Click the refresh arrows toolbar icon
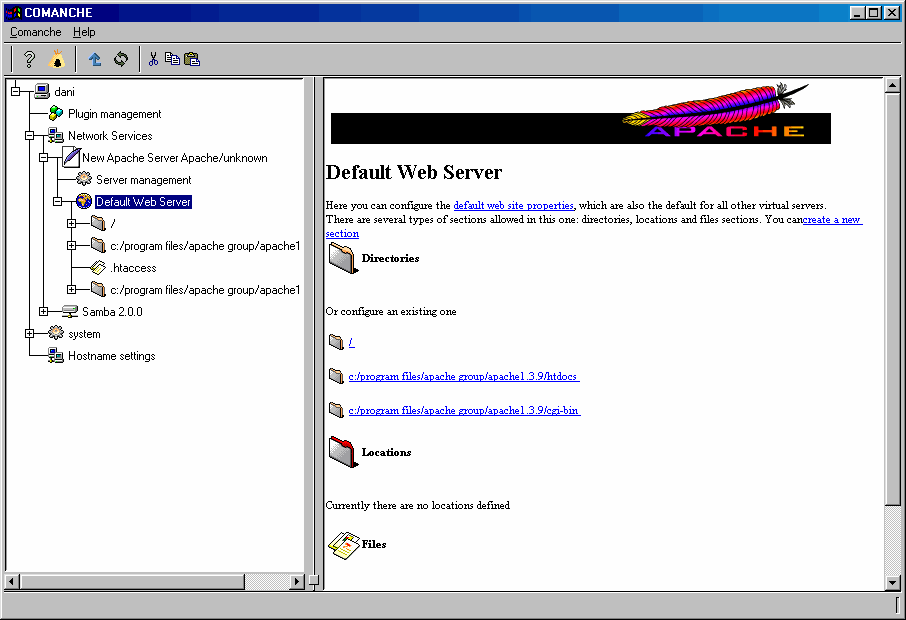The image size is (906, 620). [x=120, y=59]
